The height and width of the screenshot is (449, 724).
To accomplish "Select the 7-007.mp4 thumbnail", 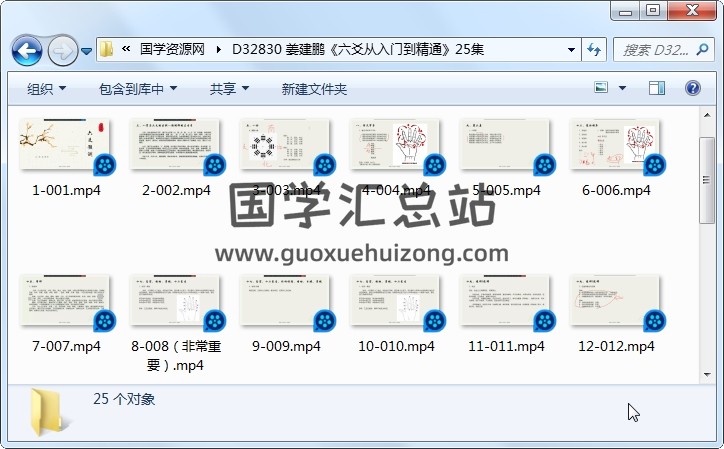I will tap(65, 300).
